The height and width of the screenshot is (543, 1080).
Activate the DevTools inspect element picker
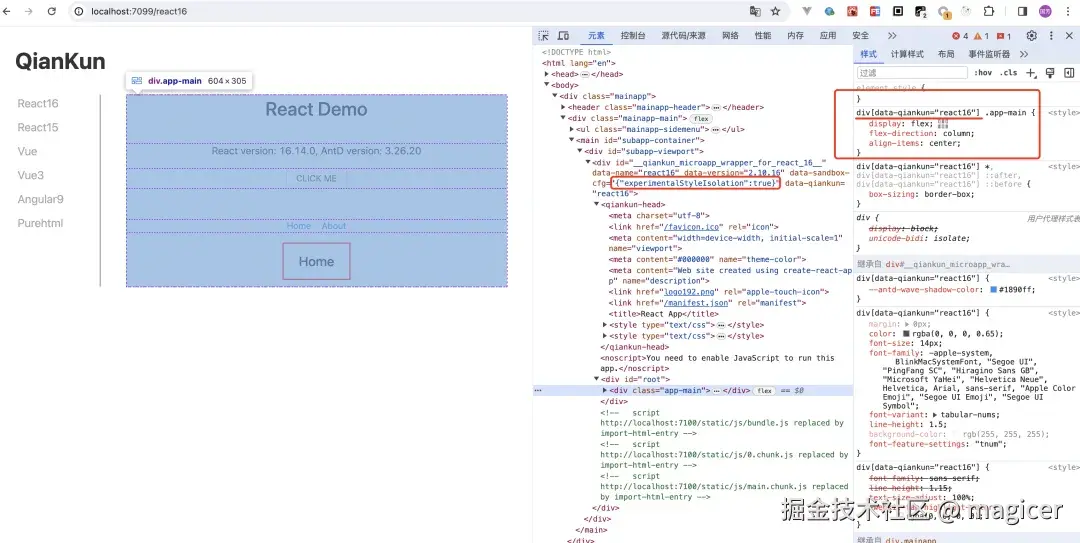click(x=543, y=36)
